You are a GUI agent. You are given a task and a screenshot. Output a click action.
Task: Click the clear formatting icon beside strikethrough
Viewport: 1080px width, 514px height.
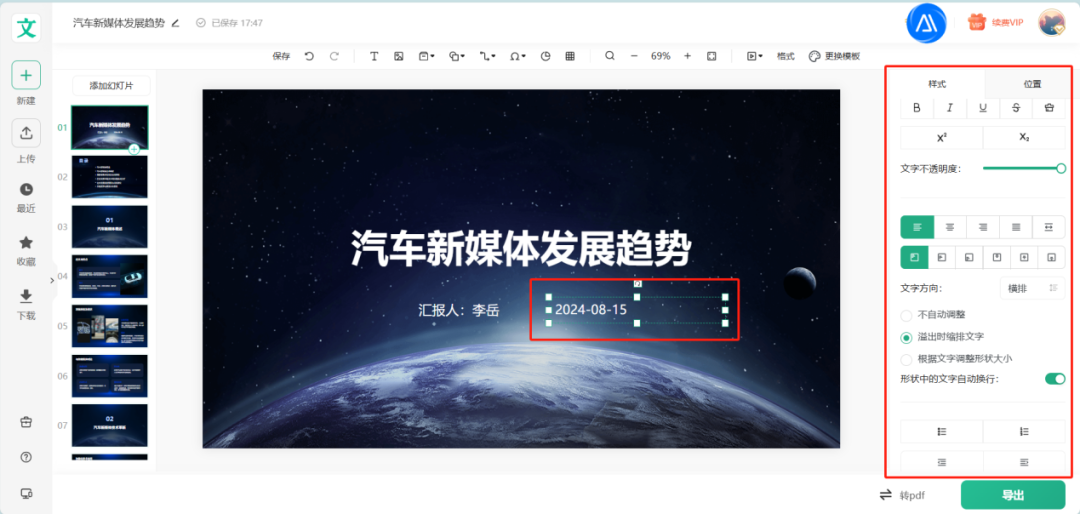coord(1048,107)
